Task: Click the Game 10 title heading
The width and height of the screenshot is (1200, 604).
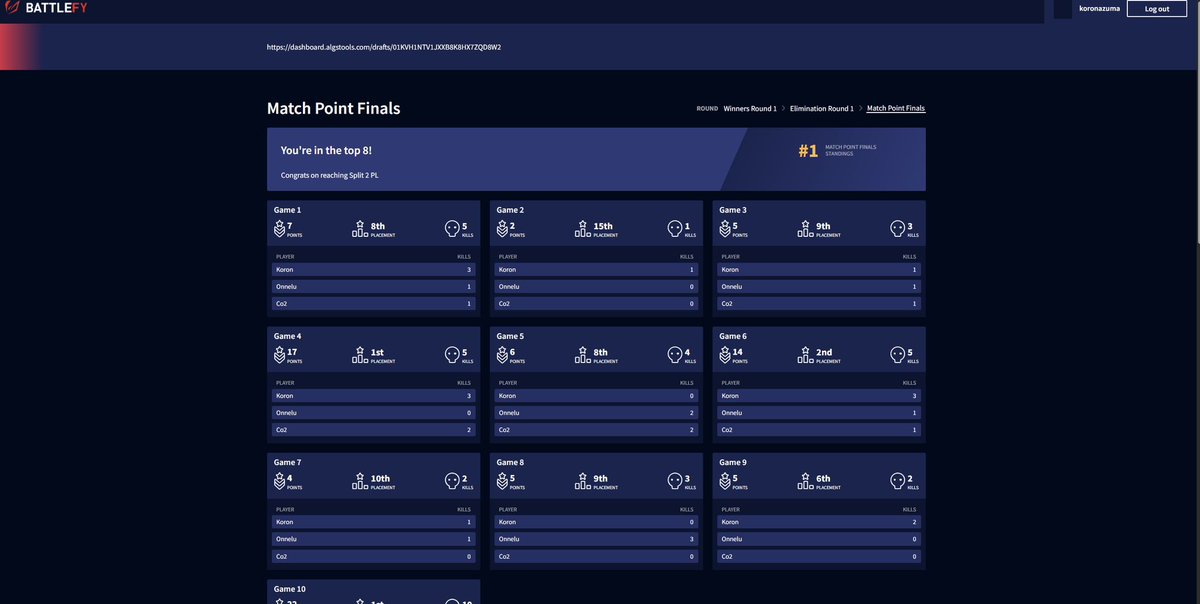Action: (x=290, y=589)
